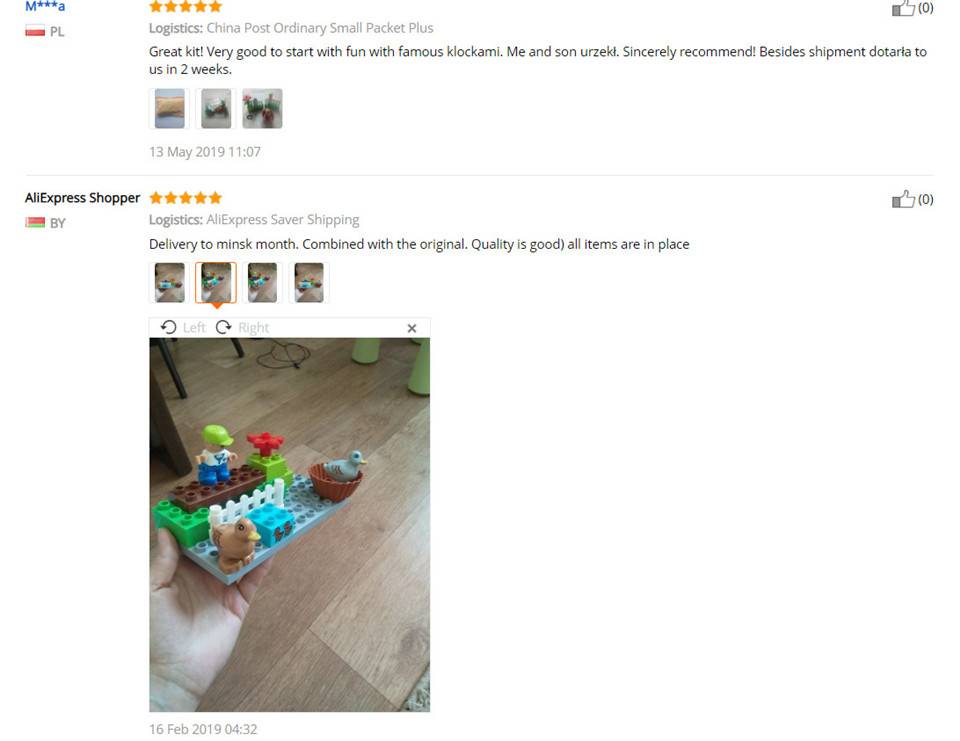View fourth photo of Belarus review
960x741 pixels.
tap(309, 282)
